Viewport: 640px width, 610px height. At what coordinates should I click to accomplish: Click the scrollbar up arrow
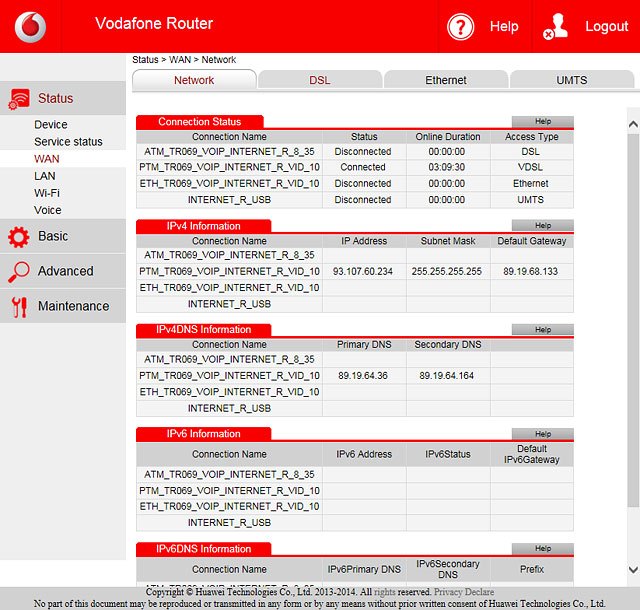click(633, 124)
